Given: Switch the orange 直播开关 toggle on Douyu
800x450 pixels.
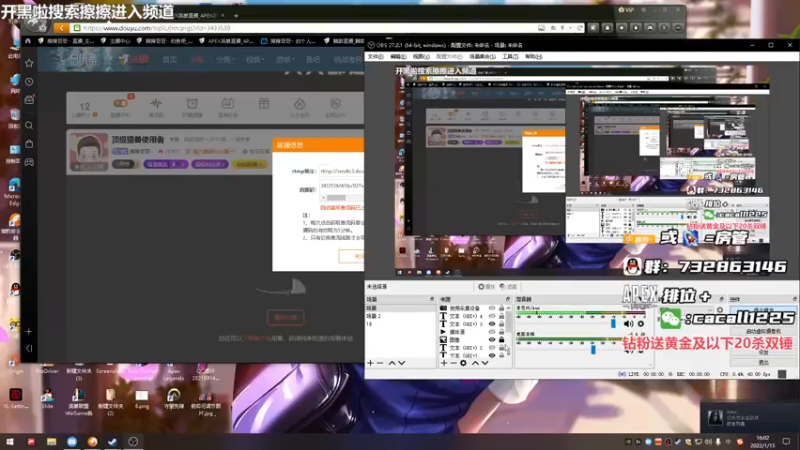Looking at the screenshot, I should pyautogui.click(x=120, y=104).
